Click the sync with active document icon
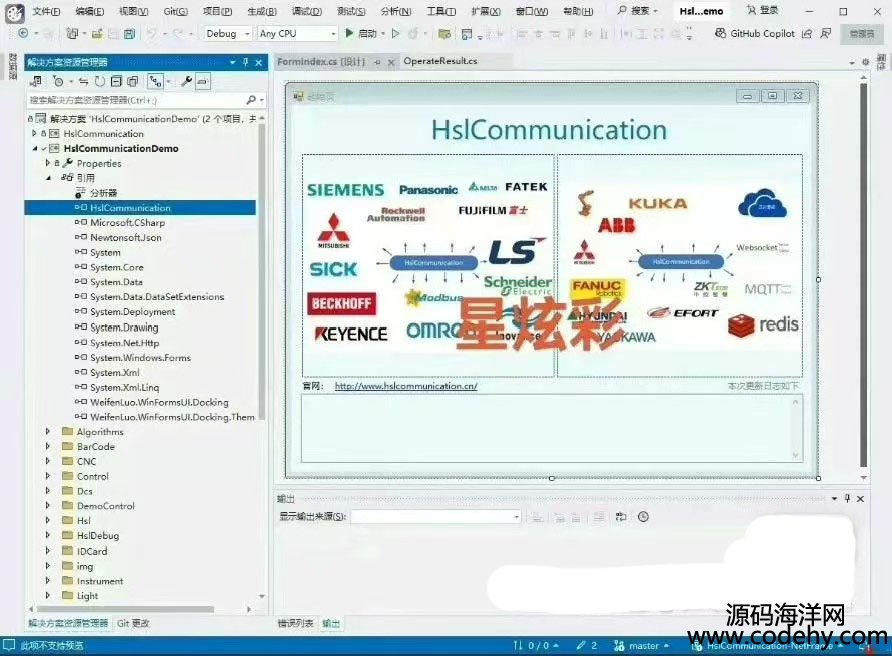Viewport: 892px width, 656px height. [84, 81]
